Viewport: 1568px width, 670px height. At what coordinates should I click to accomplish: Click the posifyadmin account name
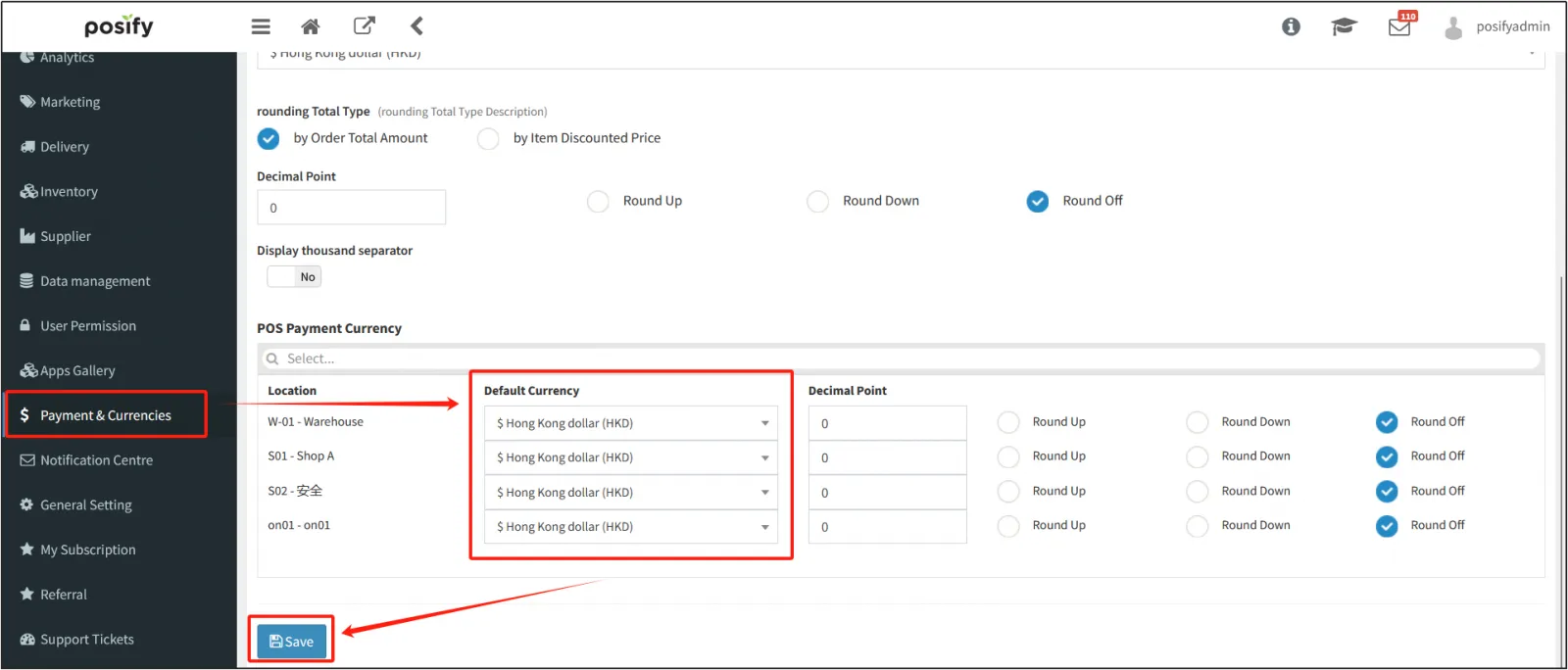point(1513,26)
